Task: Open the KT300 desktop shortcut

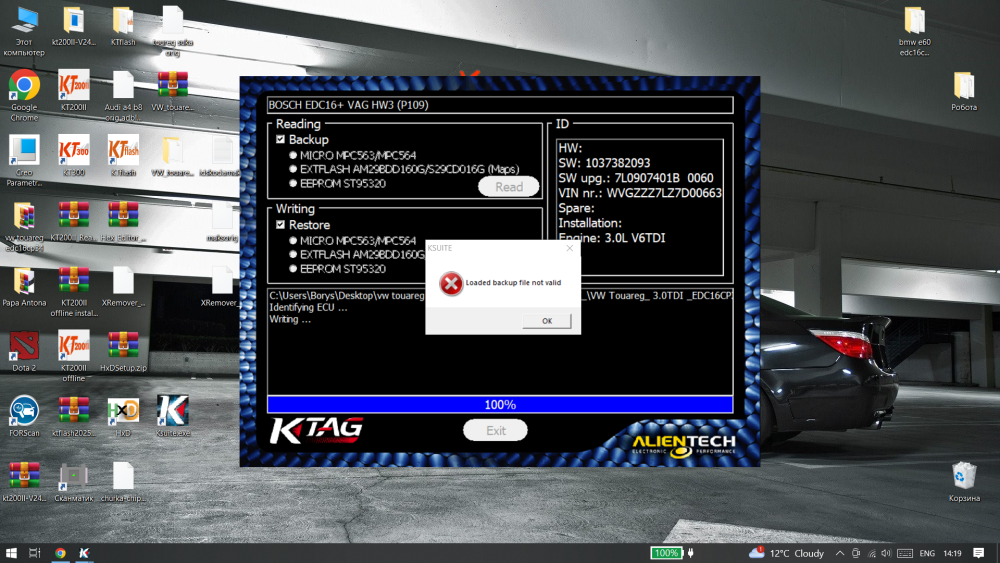Action: click(x=73, y=156)
